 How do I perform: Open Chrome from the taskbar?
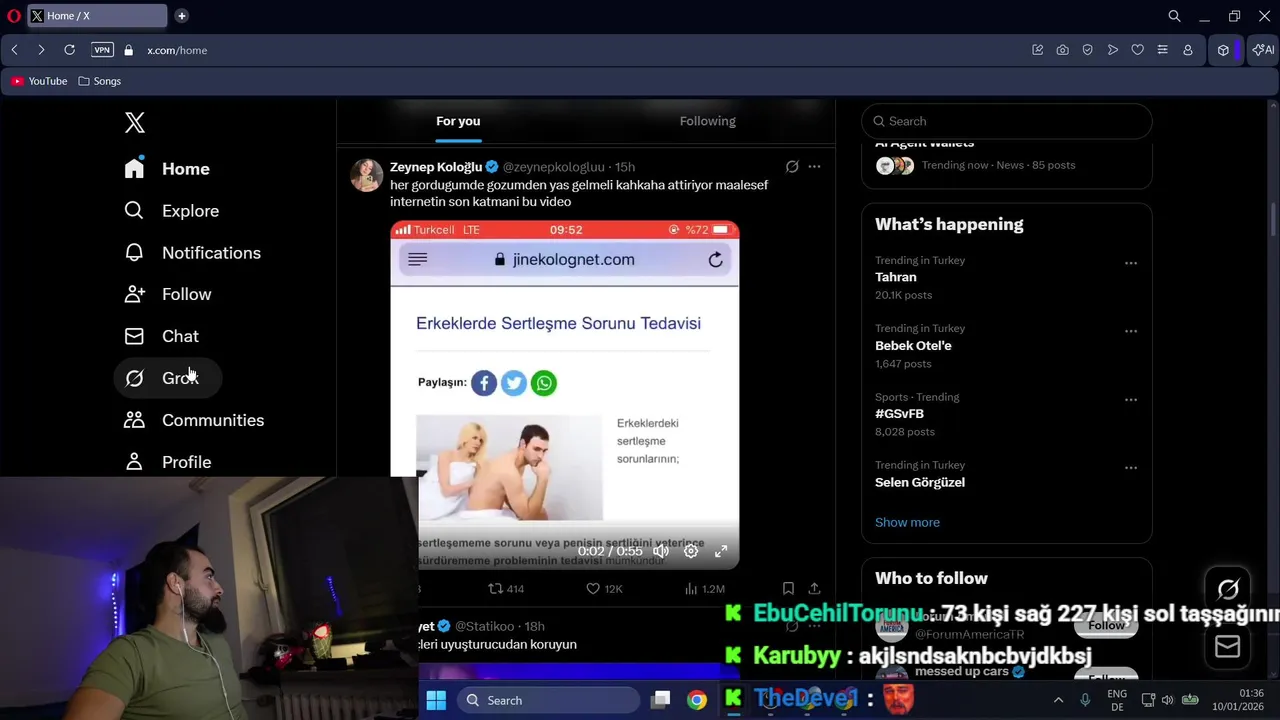(x=697, y=700)
